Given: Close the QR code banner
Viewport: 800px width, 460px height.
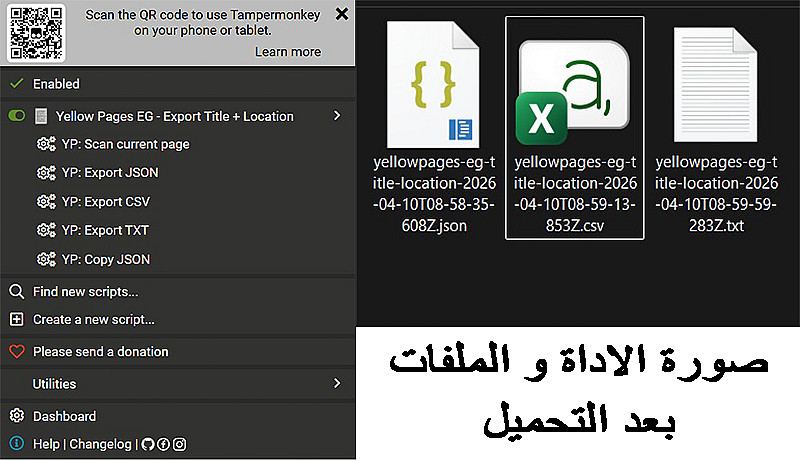Looking at the screenshot, I should pyautogui.click(x=342, y=14).
